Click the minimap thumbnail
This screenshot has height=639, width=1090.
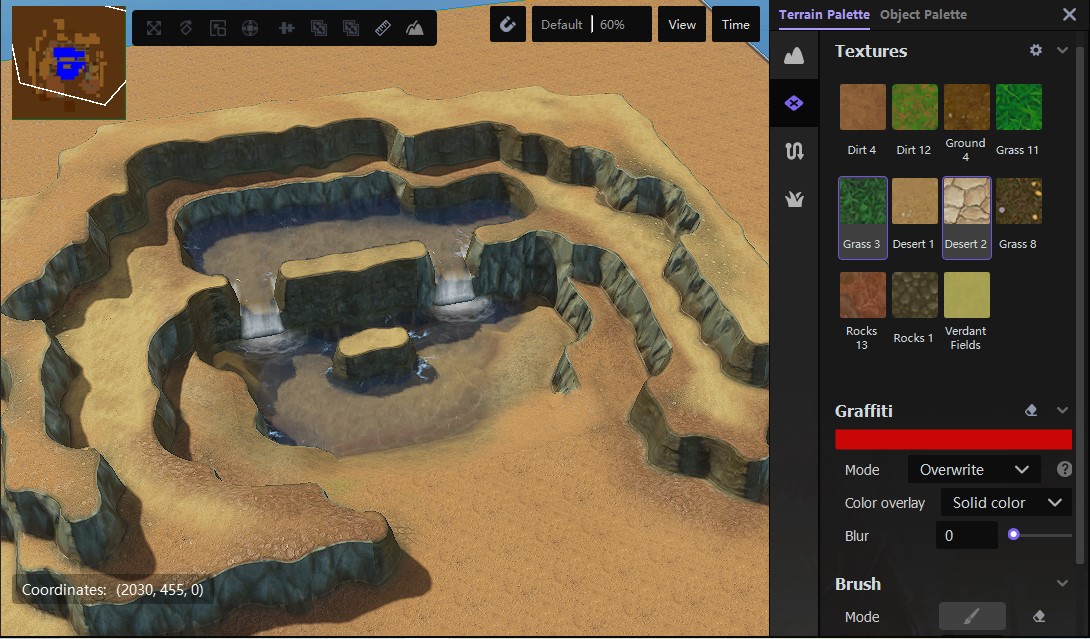(69, 63)
